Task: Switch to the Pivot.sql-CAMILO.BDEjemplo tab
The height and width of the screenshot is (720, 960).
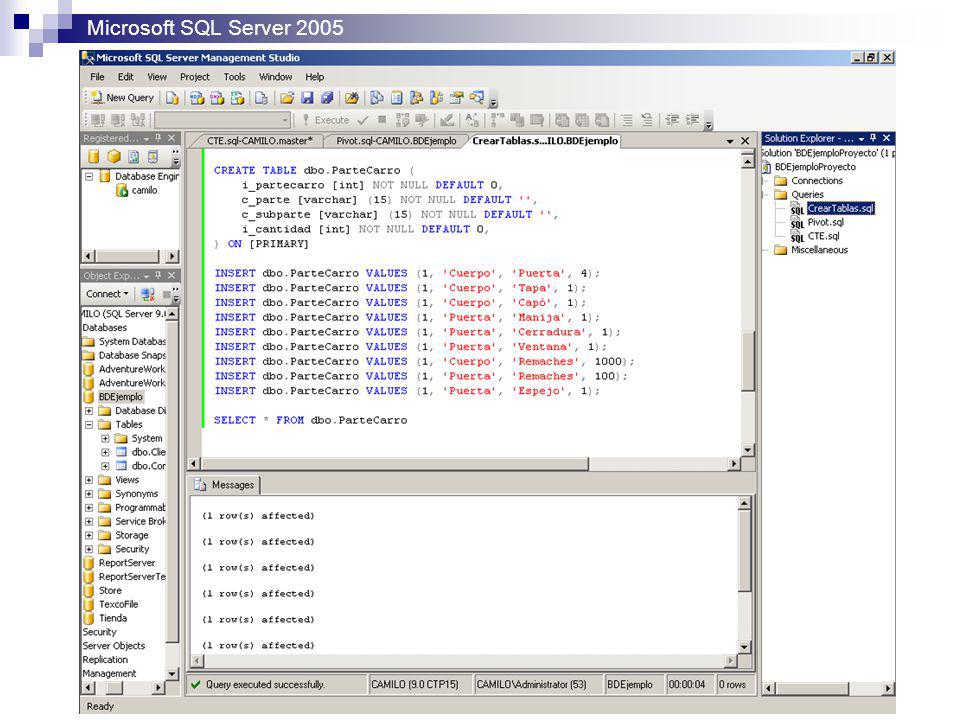Action: (396, 141)
